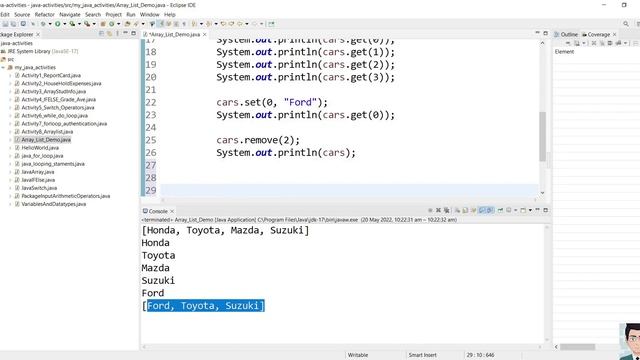Run the program with green Run icon
The image size is (640, 360).
58,24
